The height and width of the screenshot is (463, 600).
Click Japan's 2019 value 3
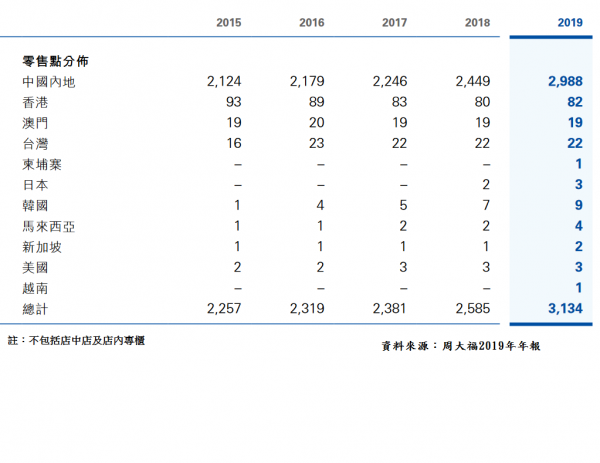tap(579, 185)
